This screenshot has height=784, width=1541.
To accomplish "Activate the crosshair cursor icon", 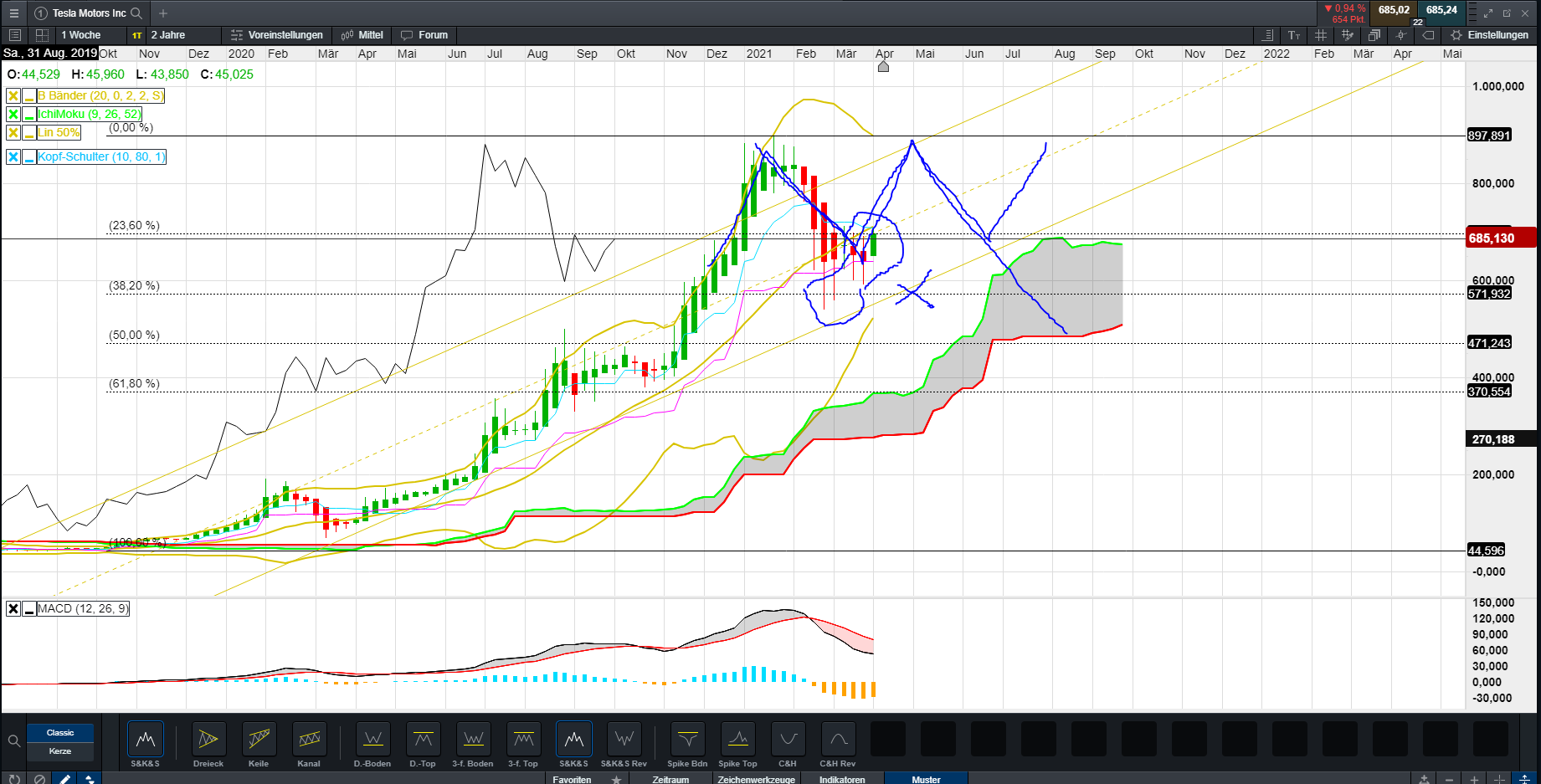I will click(1401, 35).
